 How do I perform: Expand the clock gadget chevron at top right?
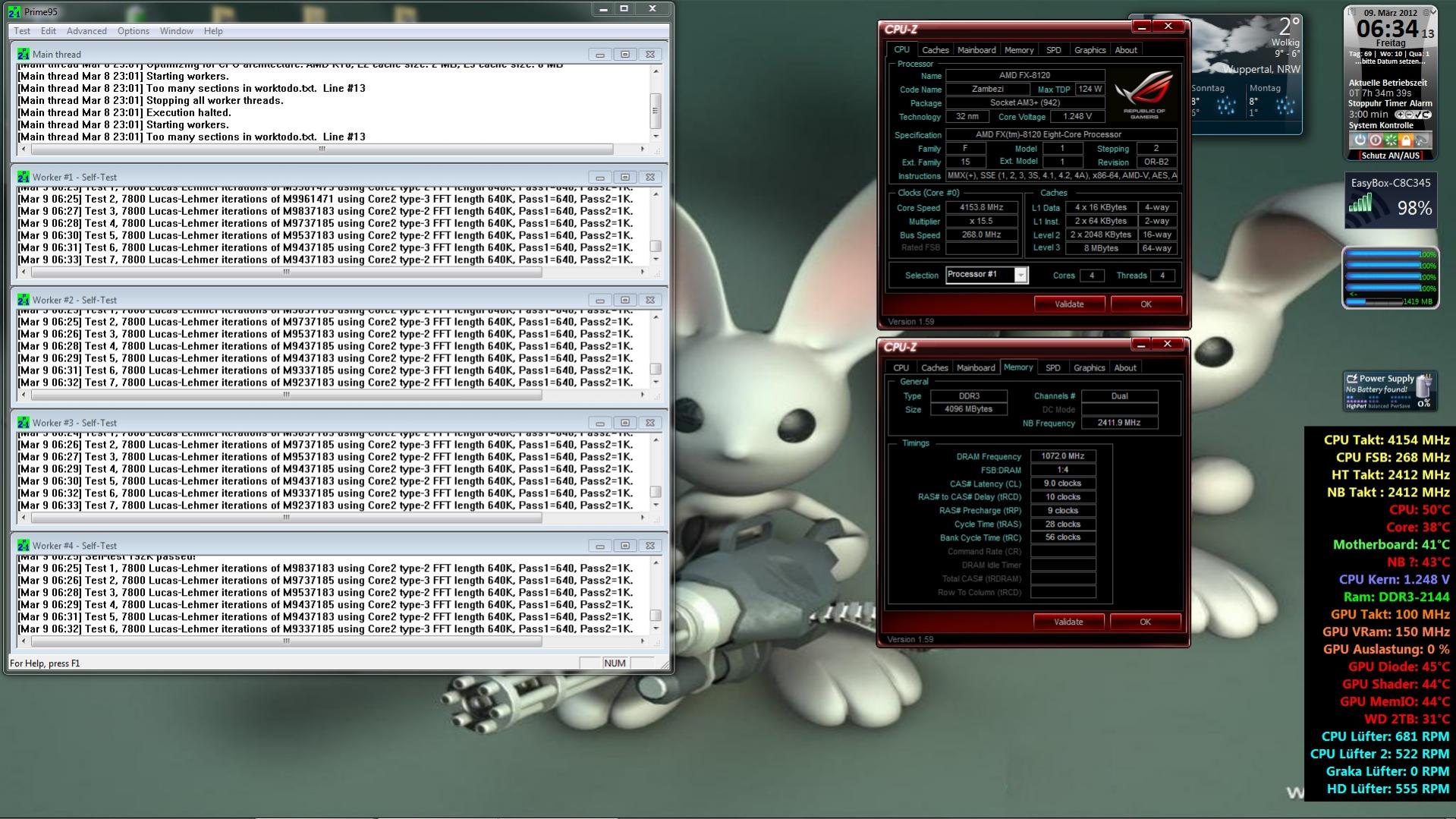point(1432,12)
